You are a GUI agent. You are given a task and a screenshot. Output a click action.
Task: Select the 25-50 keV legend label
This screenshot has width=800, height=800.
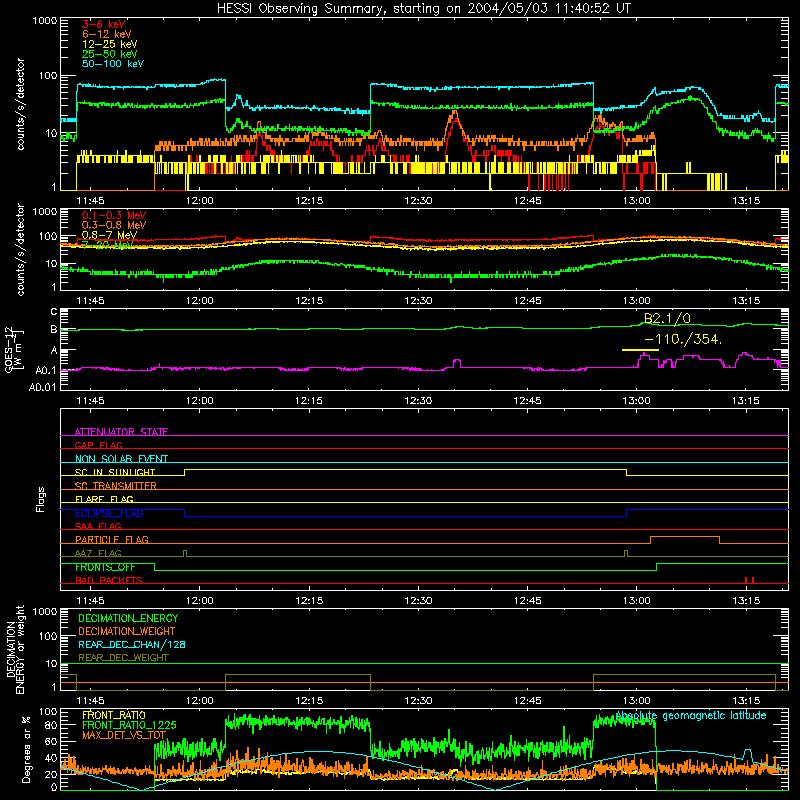point(110,54)
